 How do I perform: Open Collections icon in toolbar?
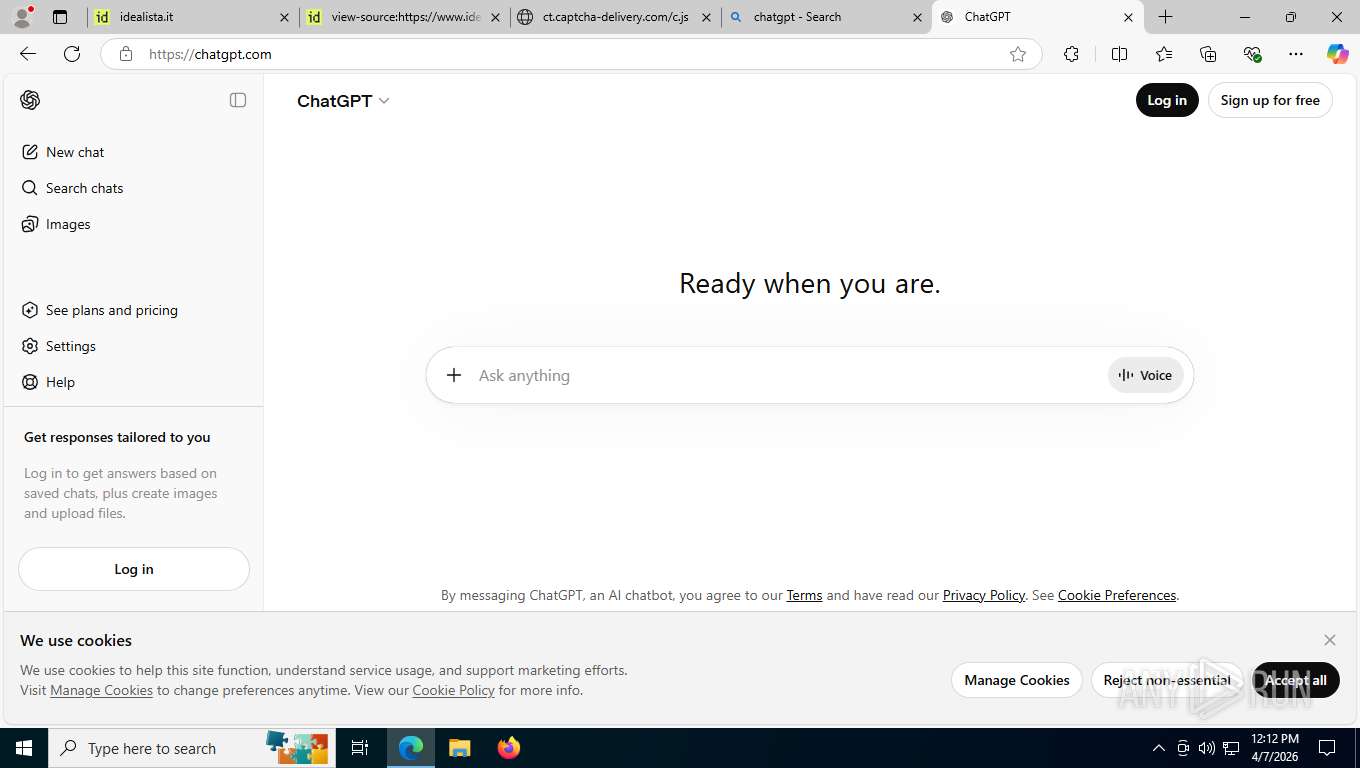coord(1208,54)
